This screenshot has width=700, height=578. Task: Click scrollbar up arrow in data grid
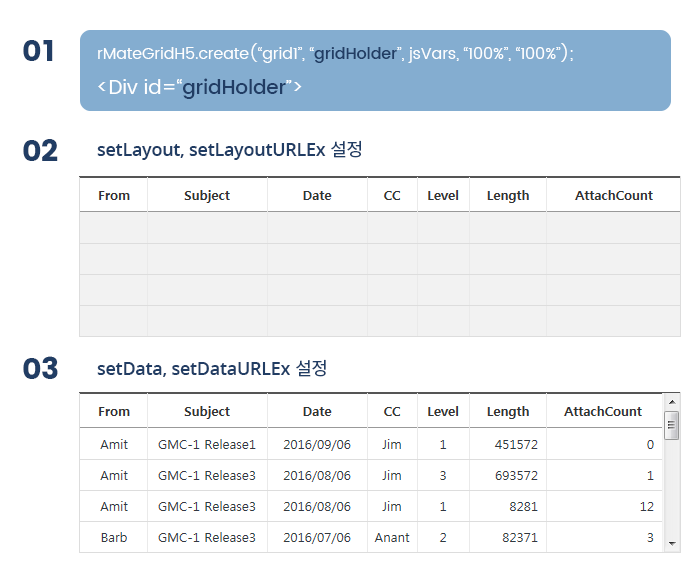(x=672, y=402)
